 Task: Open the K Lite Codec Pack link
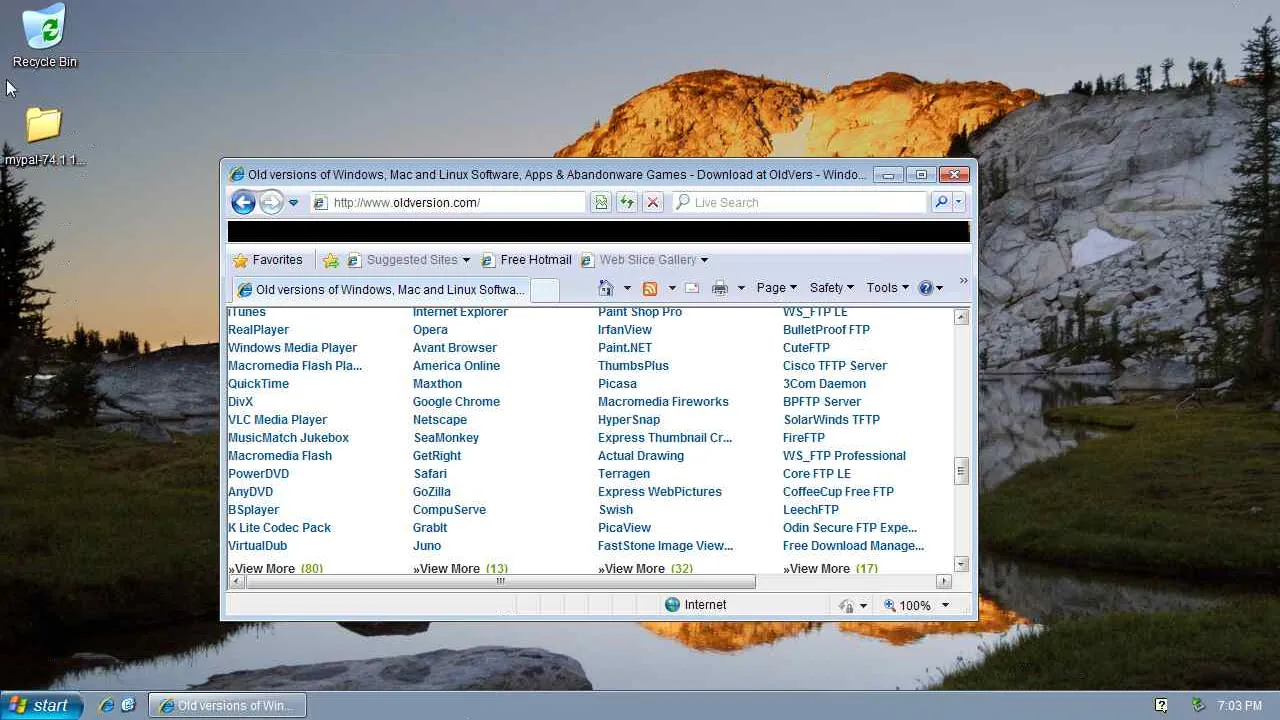coord(279,528)
